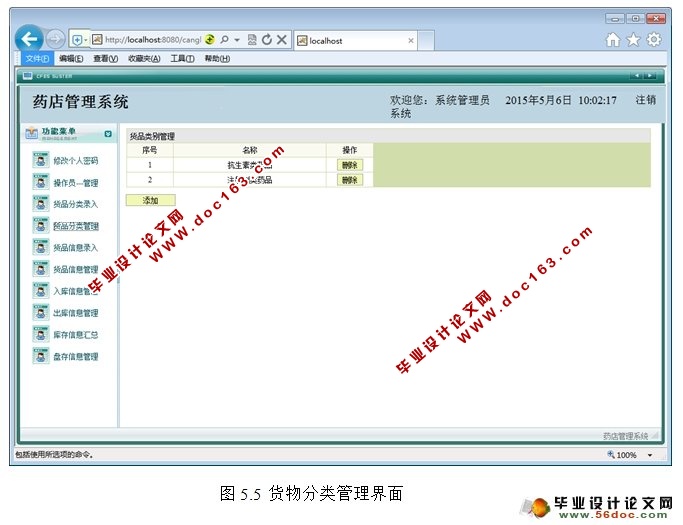Open the 查看(V) menu
The image size is (683, 525).
105,58
